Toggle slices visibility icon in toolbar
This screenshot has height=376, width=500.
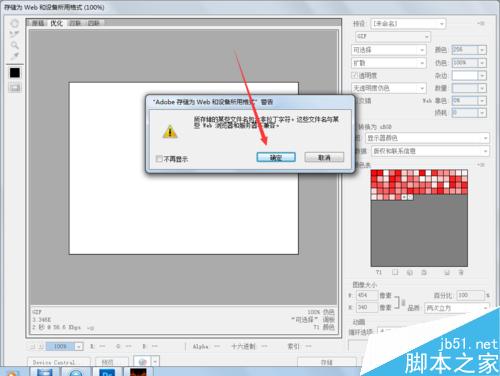tap(15, 88)
